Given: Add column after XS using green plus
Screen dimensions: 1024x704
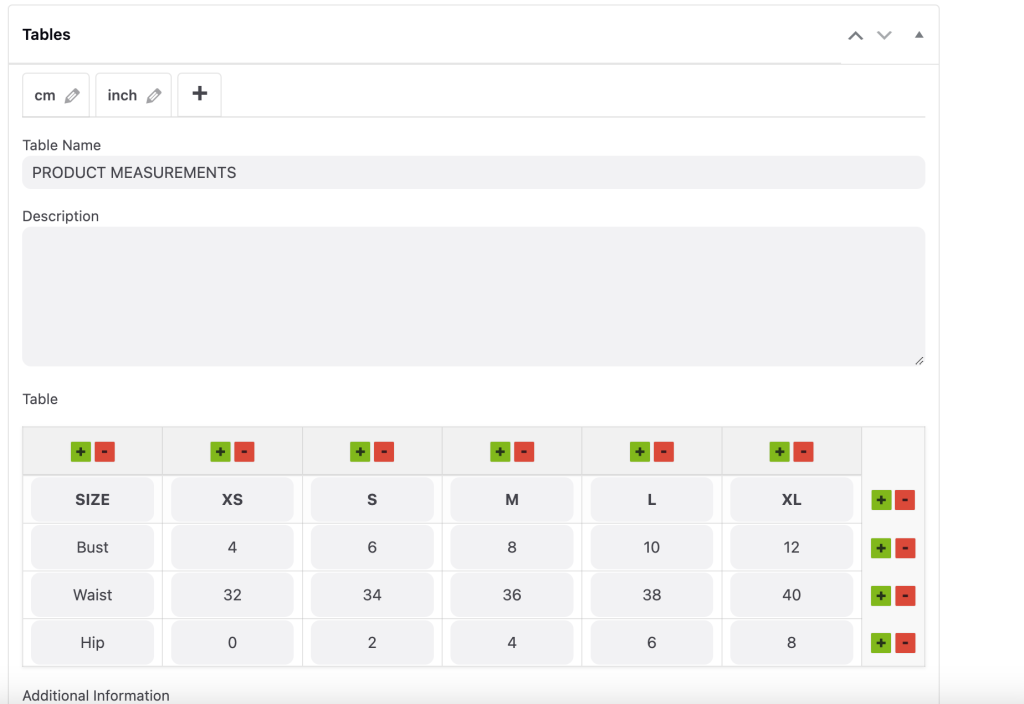Looking at the screenshot, I should [x=220, y=452].
